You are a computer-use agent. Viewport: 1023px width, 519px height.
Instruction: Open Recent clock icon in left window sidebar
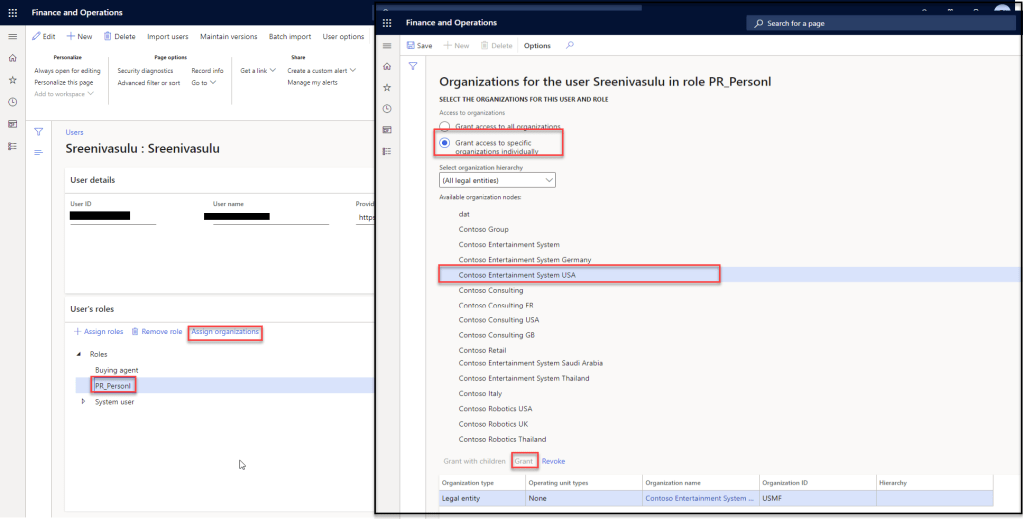click(12, 102)
